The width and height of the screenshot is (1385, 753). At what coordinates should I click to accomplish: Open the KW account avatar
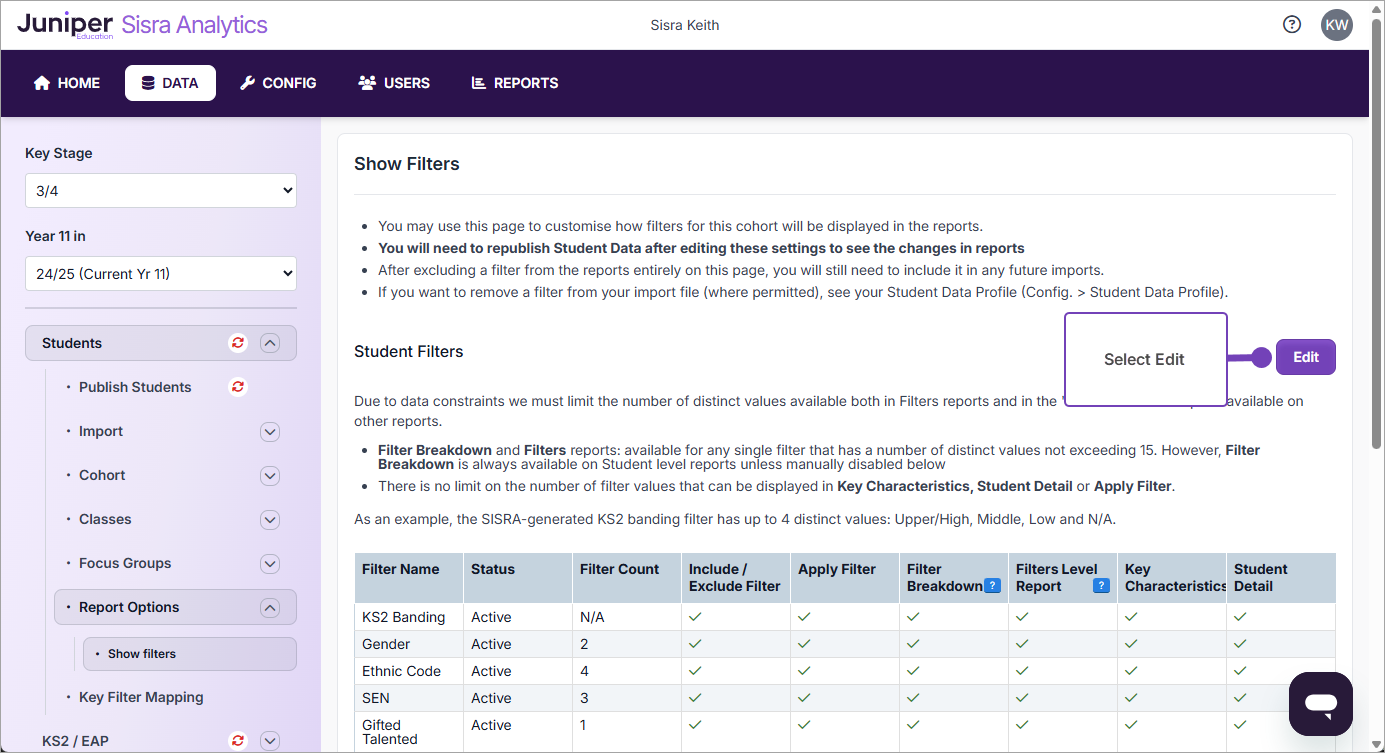click(1337, 24)
